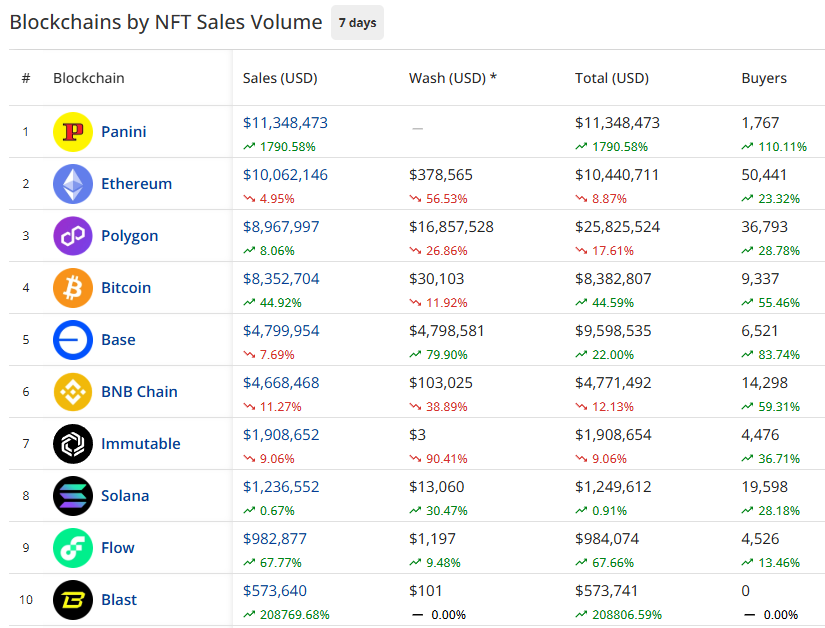Sort by the Buyers column header

(764, 78)
